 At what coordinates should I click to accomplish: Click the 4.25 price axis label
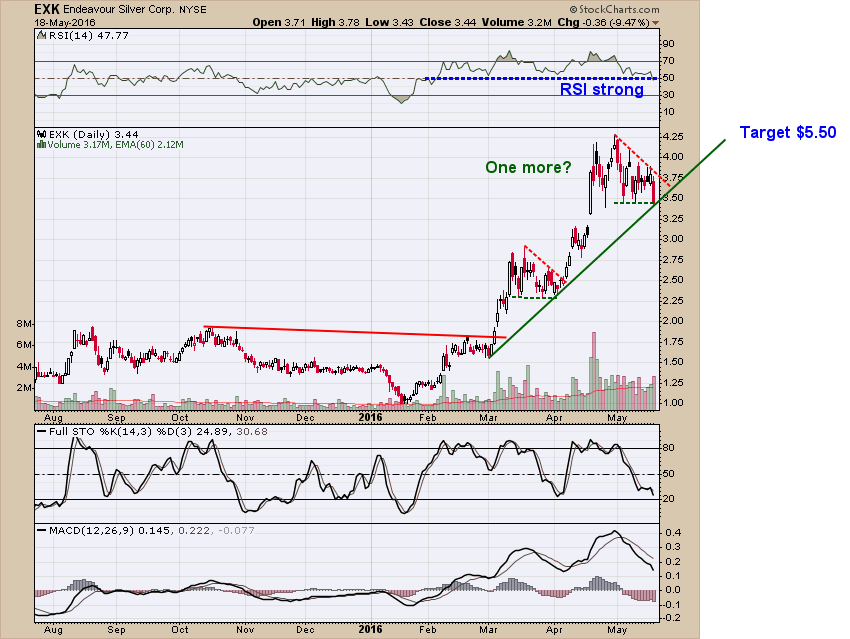(673, 136)
